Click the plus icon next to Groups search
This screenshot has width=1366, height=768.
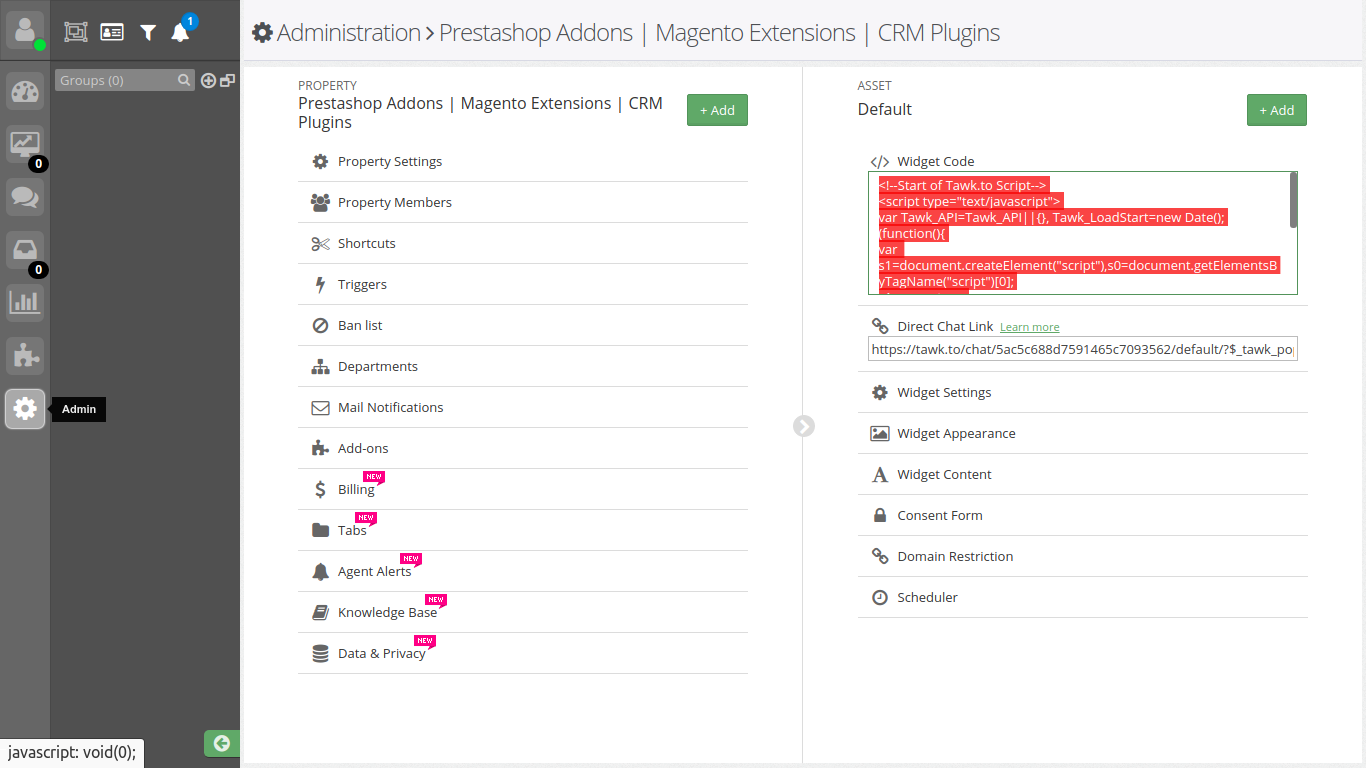point(208,81)
